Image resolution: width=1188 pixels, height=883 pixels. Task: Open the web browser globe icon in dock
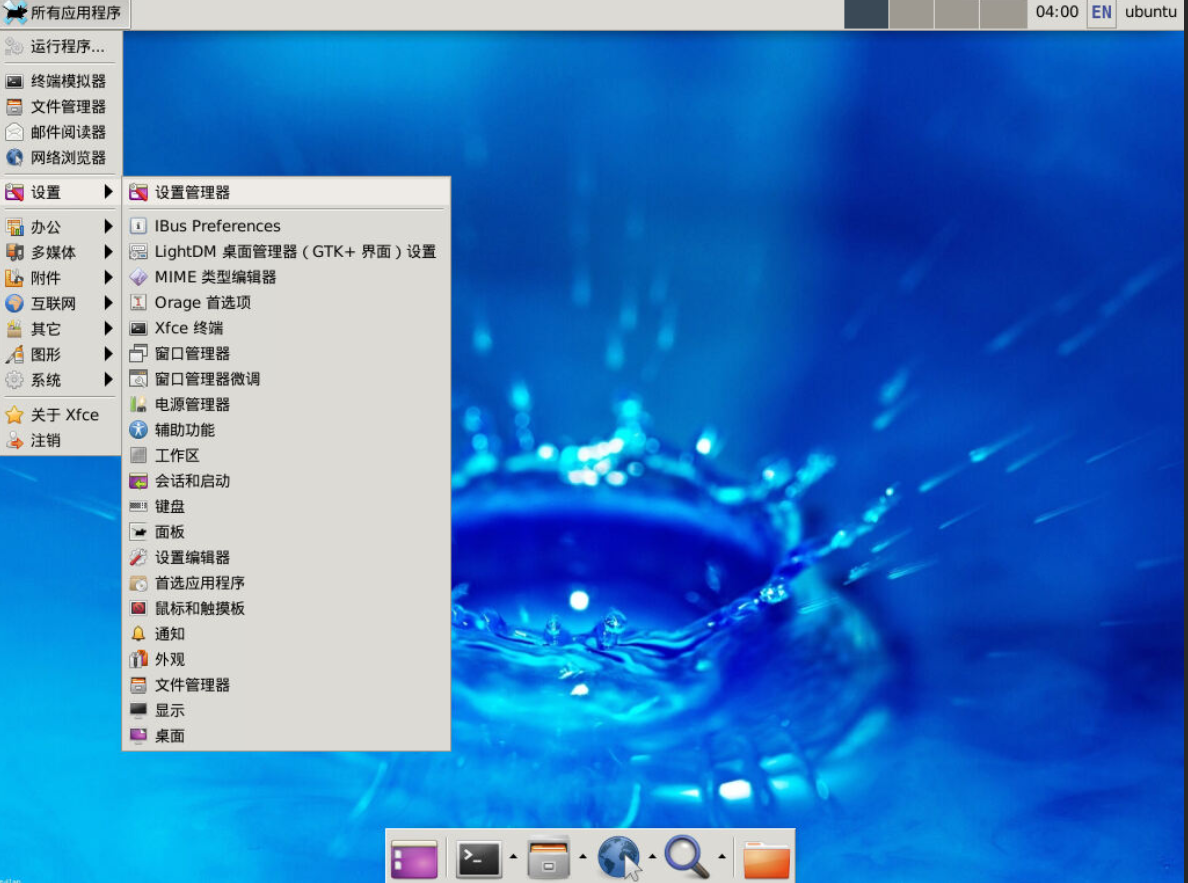point(619,858)
